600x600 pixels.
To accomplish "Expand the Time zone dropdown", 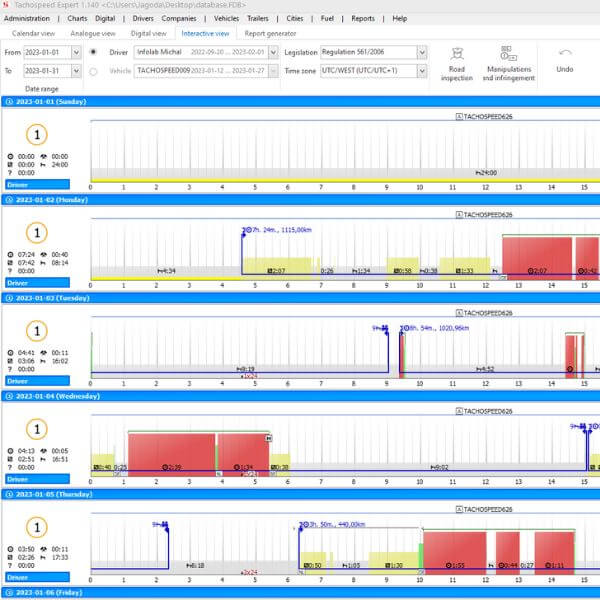I will (421, 71).
